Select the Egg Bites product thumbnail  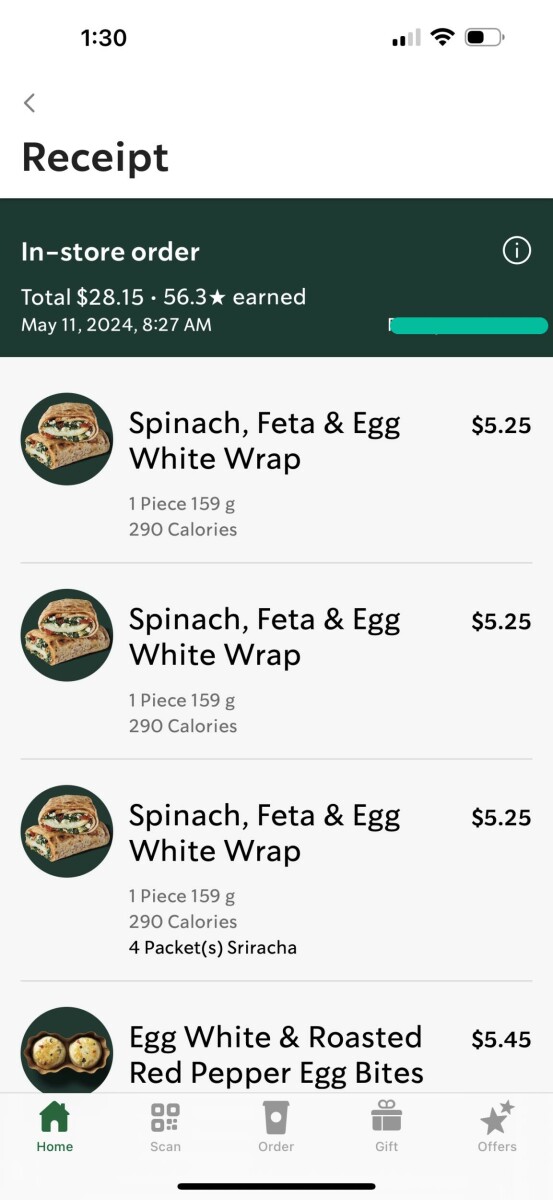[67, 1050]
